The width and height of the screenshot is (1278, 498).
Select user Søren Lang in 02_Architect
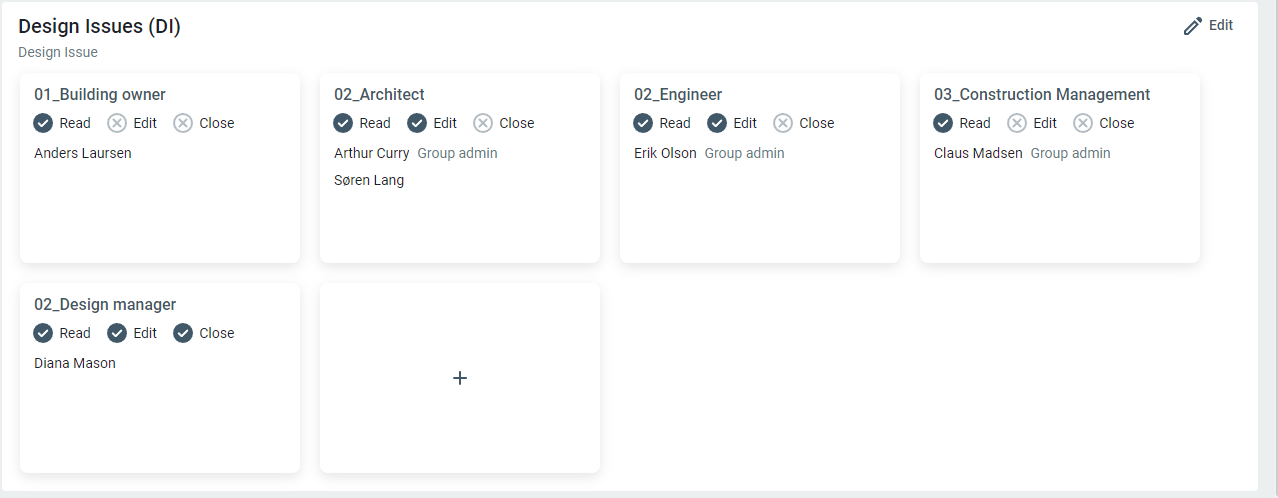click(369, 181)
